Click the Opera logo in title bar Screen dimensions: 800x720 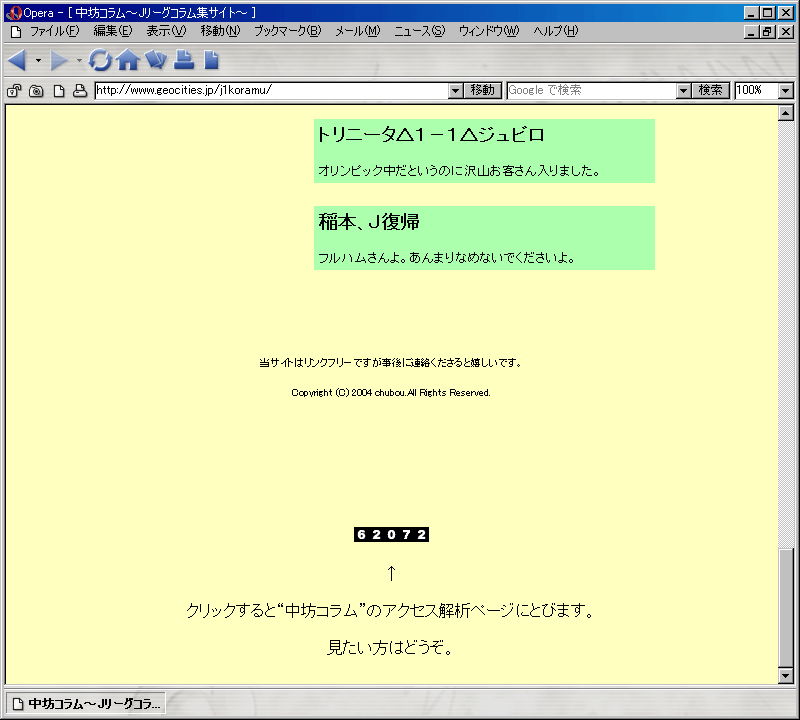(14, 12)
